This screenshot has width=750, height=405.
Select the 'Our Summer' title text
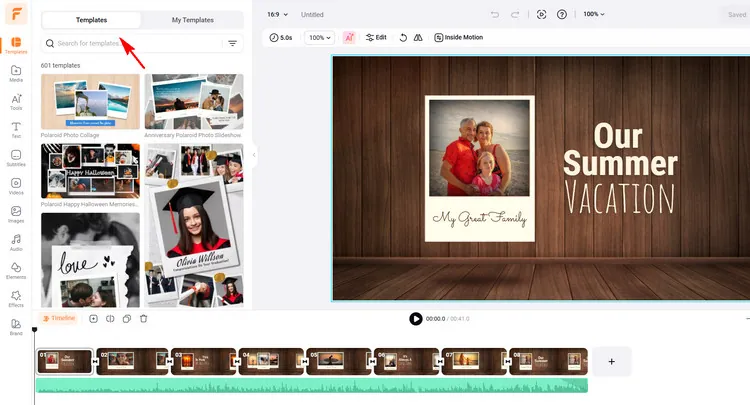pyautogui.click(x=620, y=150)
